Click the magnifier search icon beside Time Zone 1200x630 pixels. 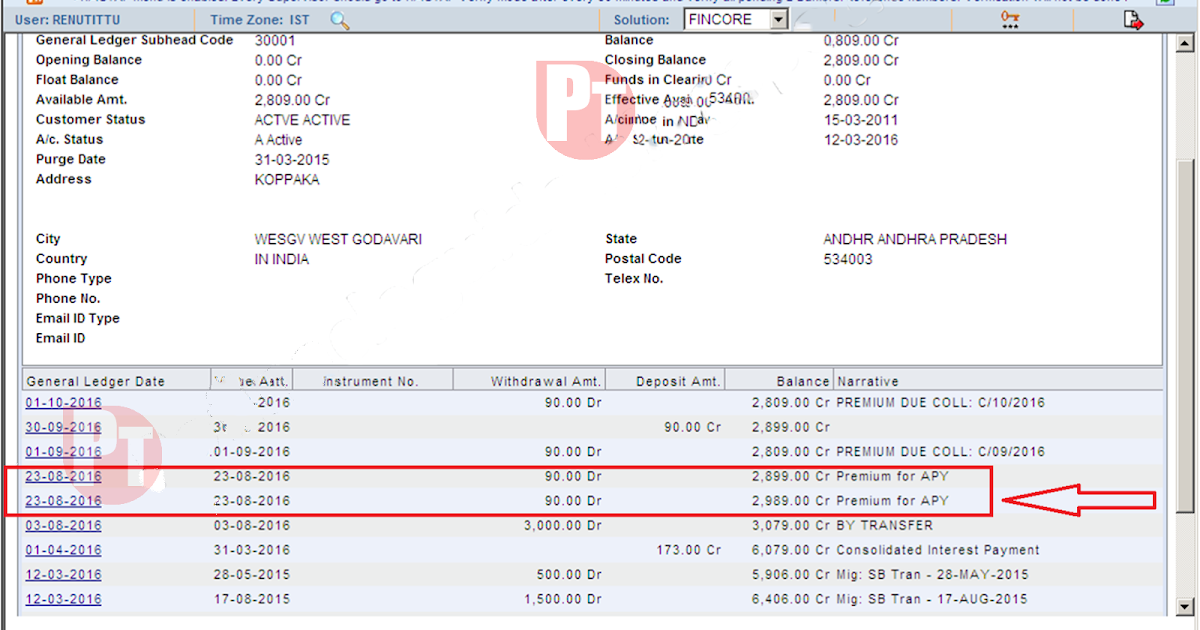pyautogui.click(x=340, y=20)
